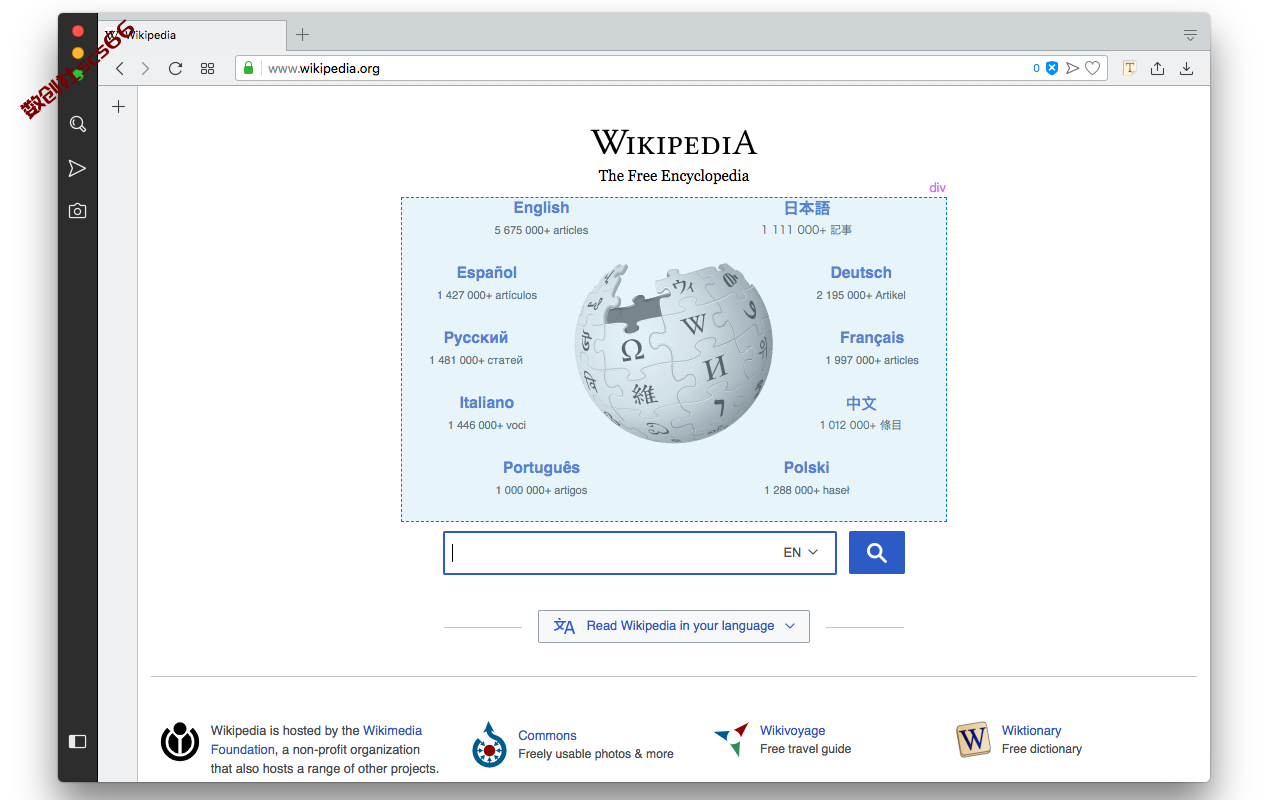Click 'The Free Encyclopedia' tagline
1280x800 pixels.
tap(674, 176)
